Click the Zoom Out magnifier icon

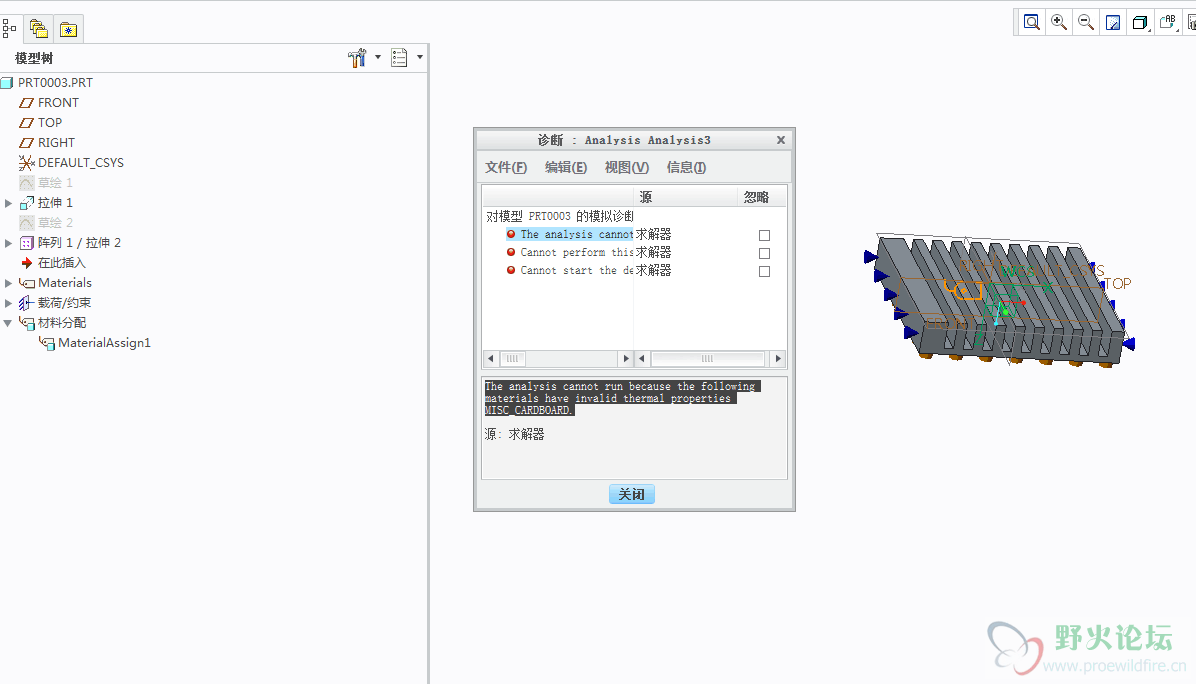[1085, 22]
